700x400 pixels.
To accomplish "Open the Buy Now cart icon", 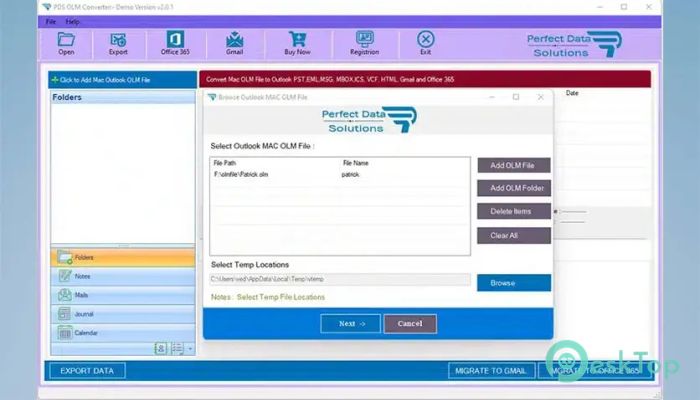I will click(297, 40).
